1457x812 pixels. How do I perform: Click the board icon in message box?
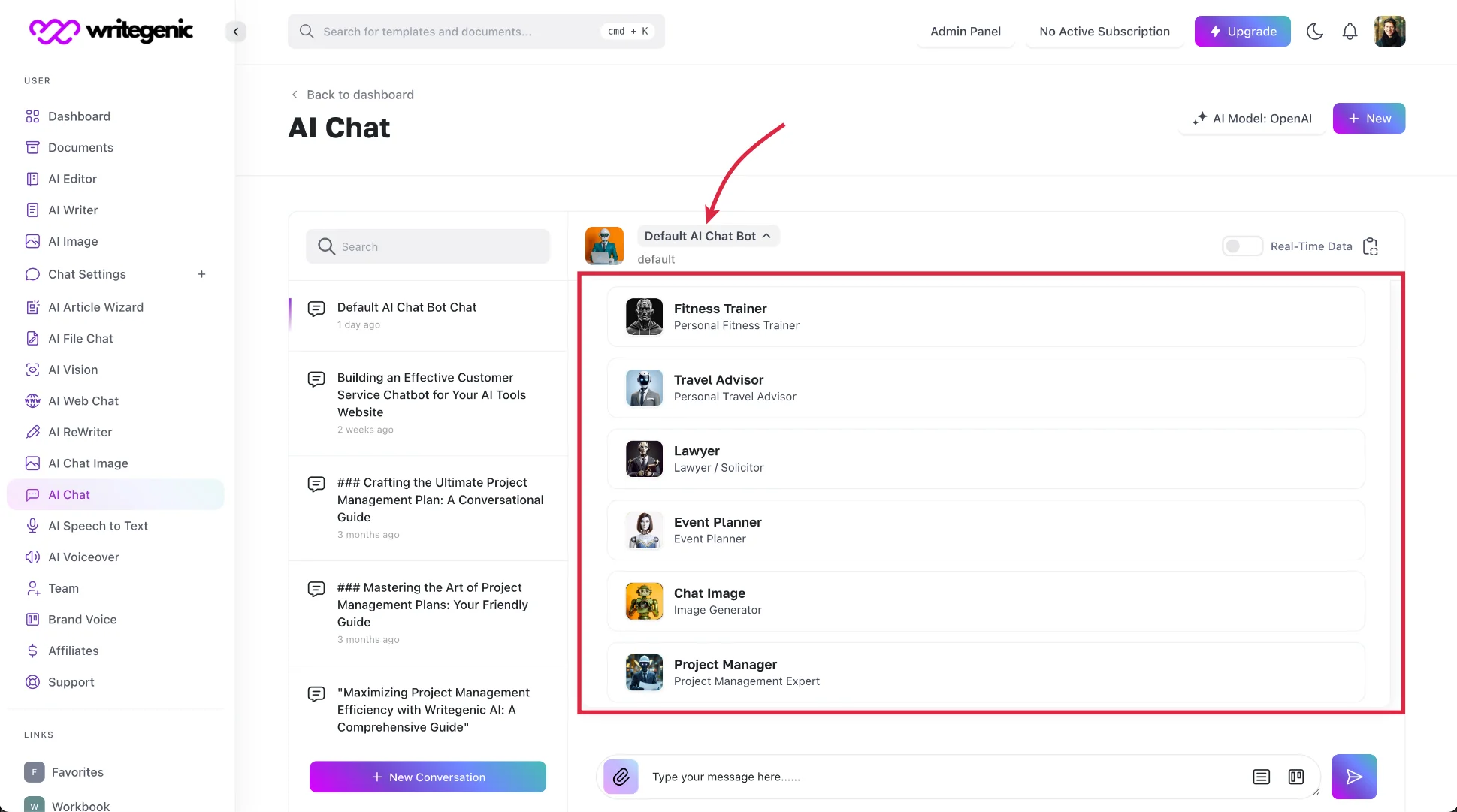(x=1295, y=777)
